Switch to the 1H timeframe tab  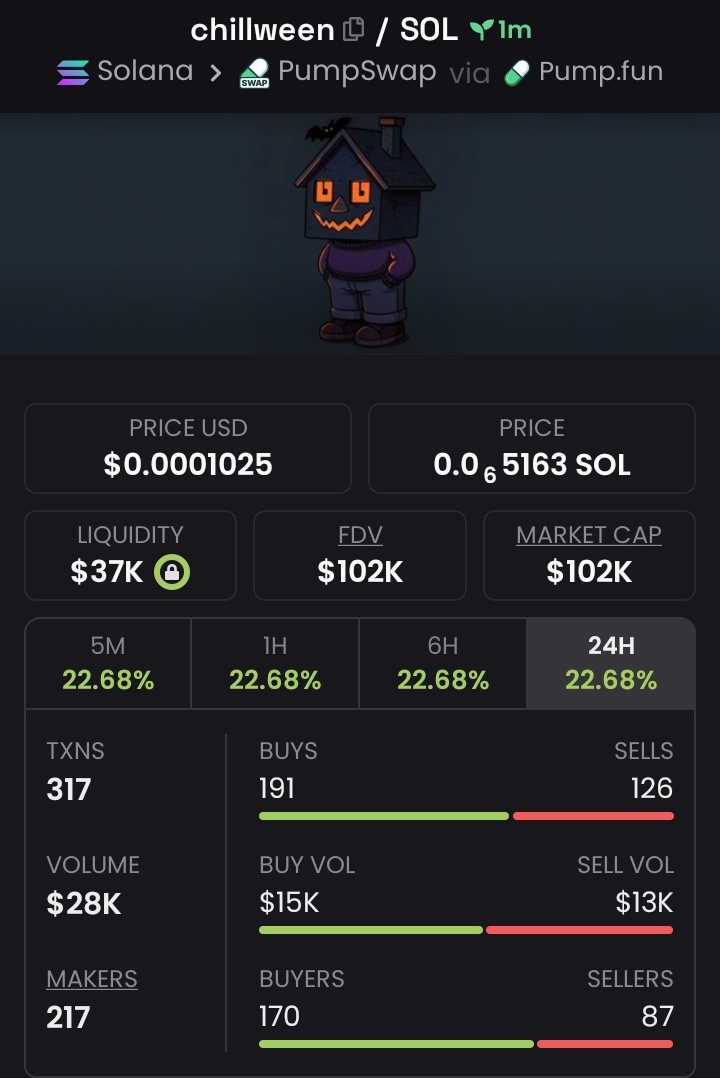275,663
